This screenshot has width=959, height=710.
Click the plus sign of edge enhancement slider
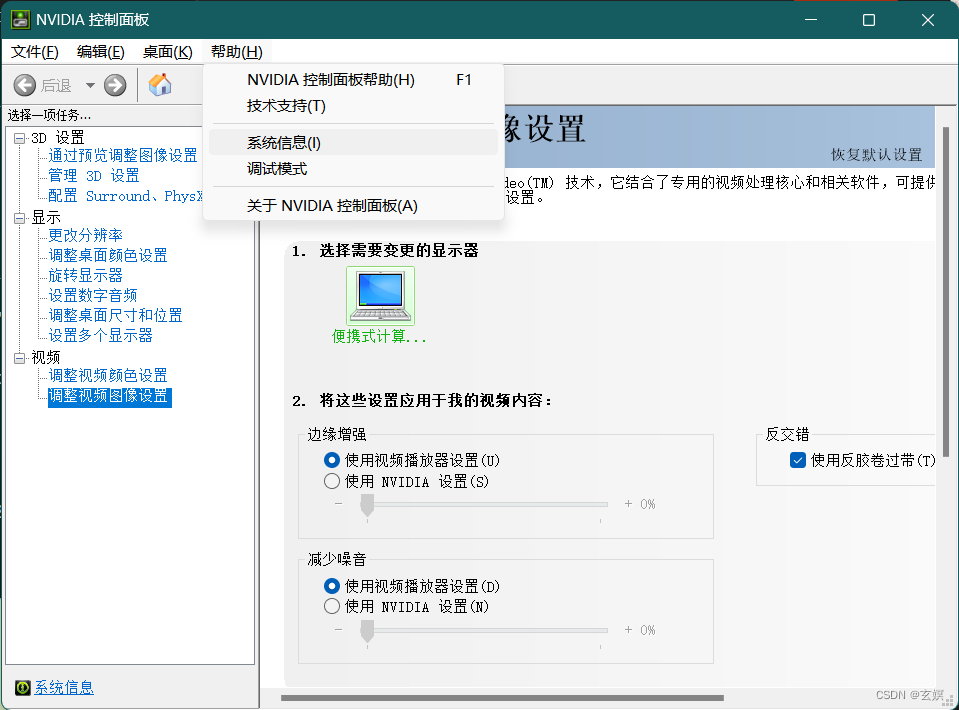point(628,504)
